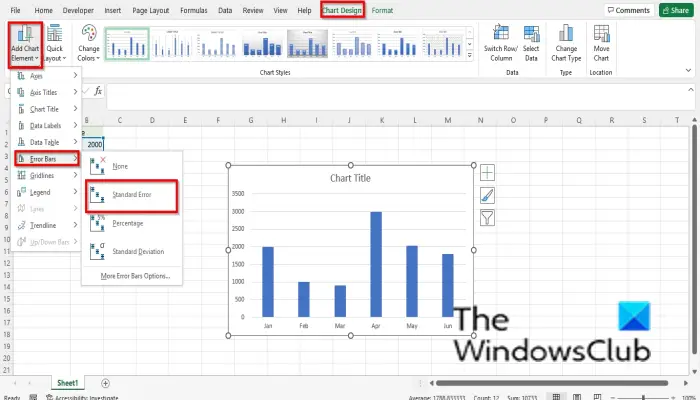The width and height of the screenshot is (700, 400).
Task: Select column header K
Action: pyautogui.click(x=382, y=120)
